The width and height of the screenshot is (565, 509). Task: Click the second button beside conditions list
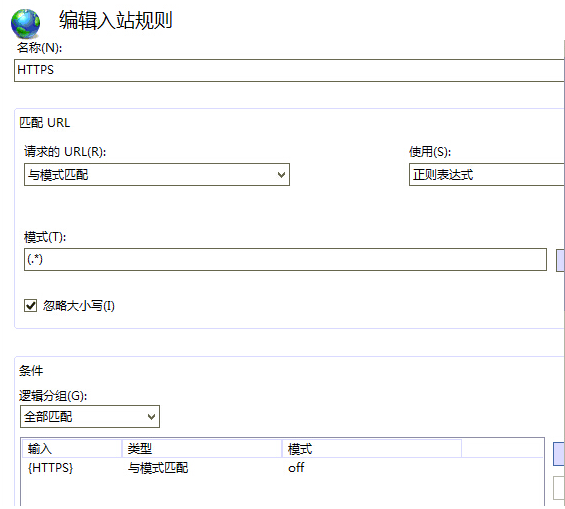pyautogui.click(x=559, y=488)
